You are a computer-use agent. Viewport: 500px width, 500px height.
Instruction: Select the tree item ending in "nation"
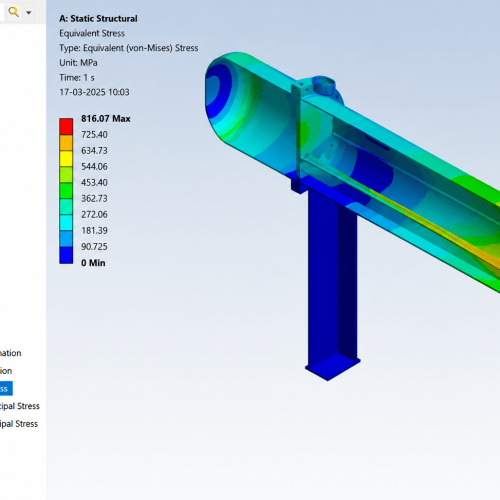(11, 353)
